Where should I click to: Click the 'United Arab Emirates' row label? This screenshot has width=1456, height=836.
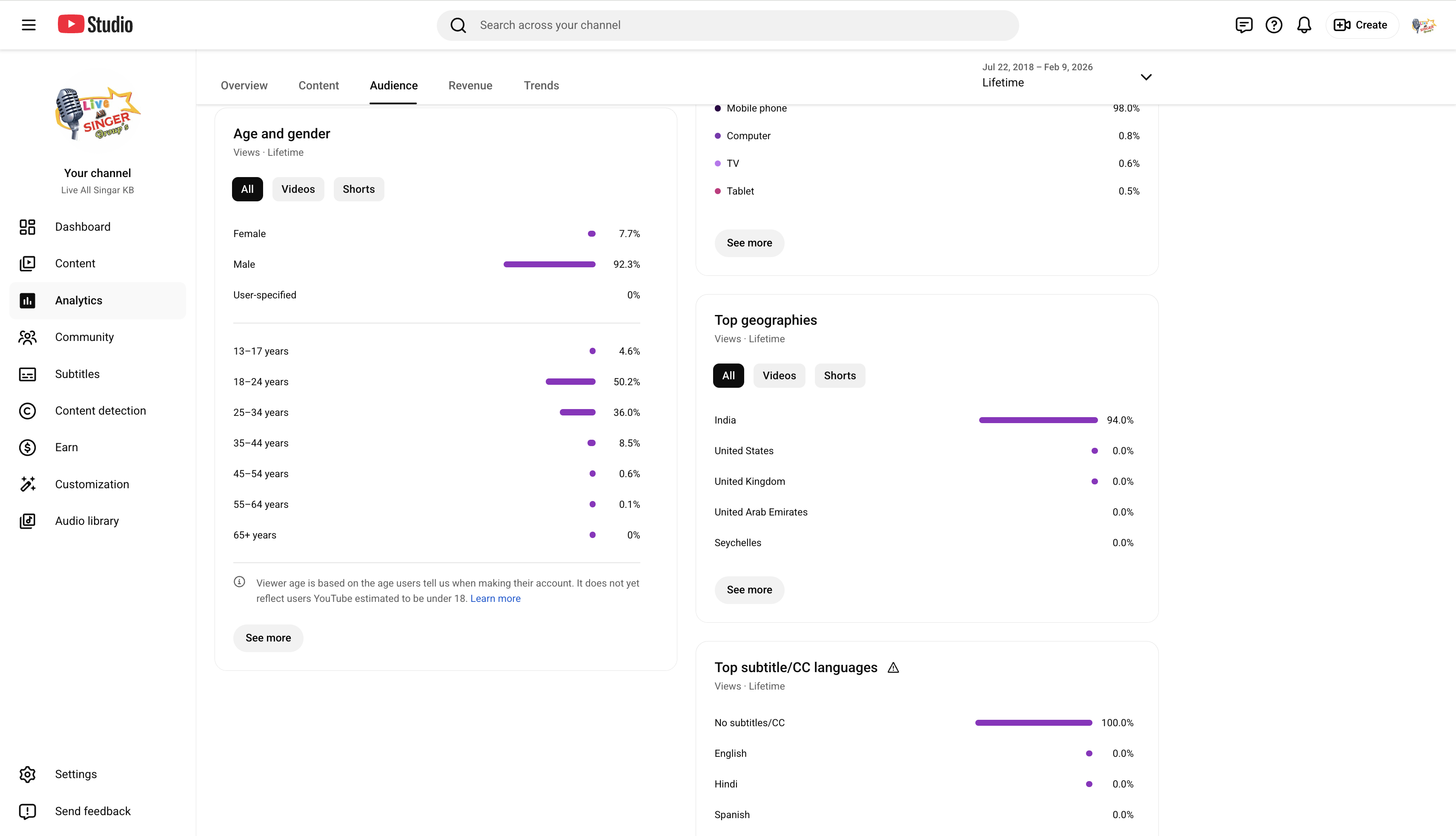pyautogui.click(x=761, y=512)
